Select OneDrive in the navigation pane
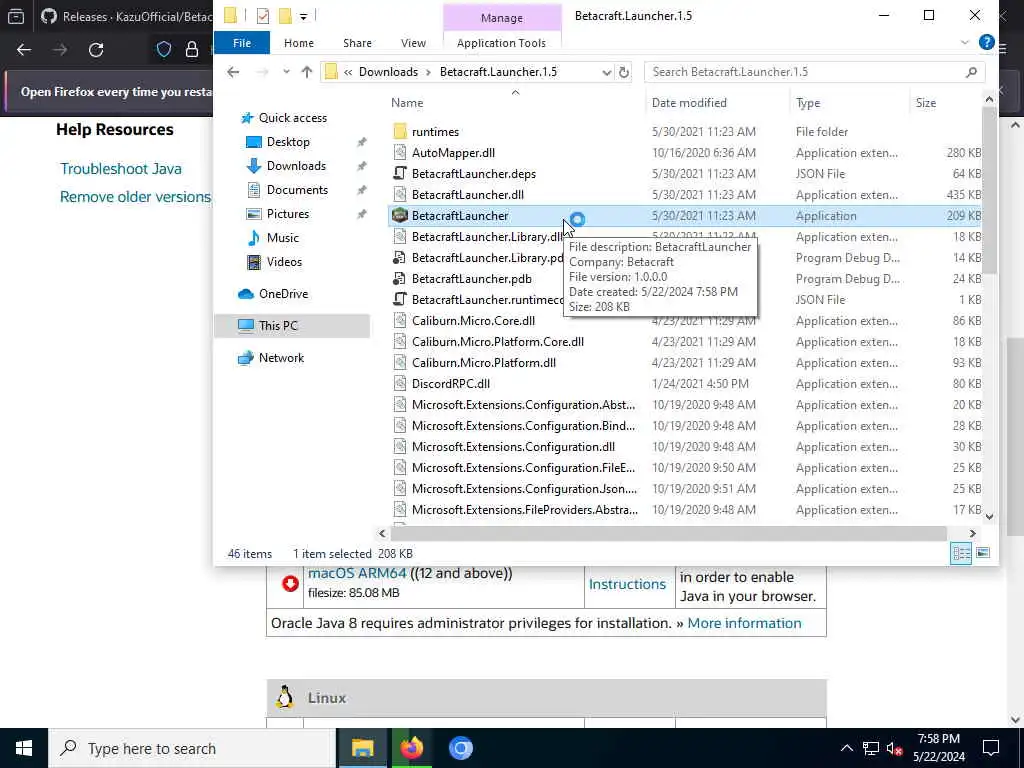Screen dimensions: 1024x768 [x=283, y=294]
